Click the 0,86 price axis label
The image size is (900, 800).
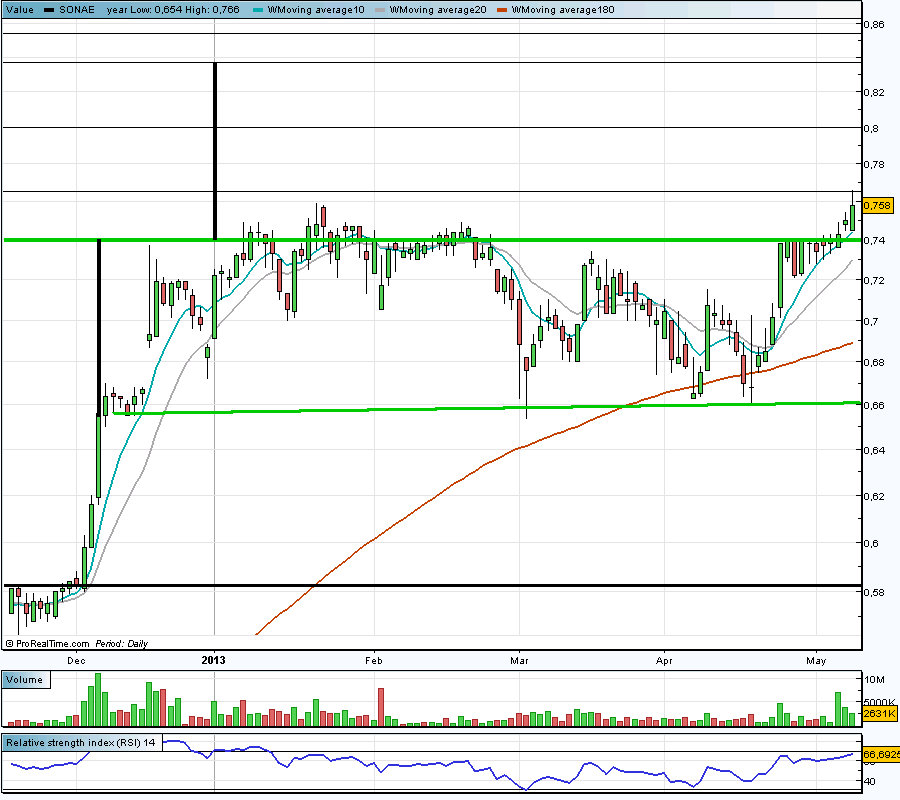tap(874, 24)
